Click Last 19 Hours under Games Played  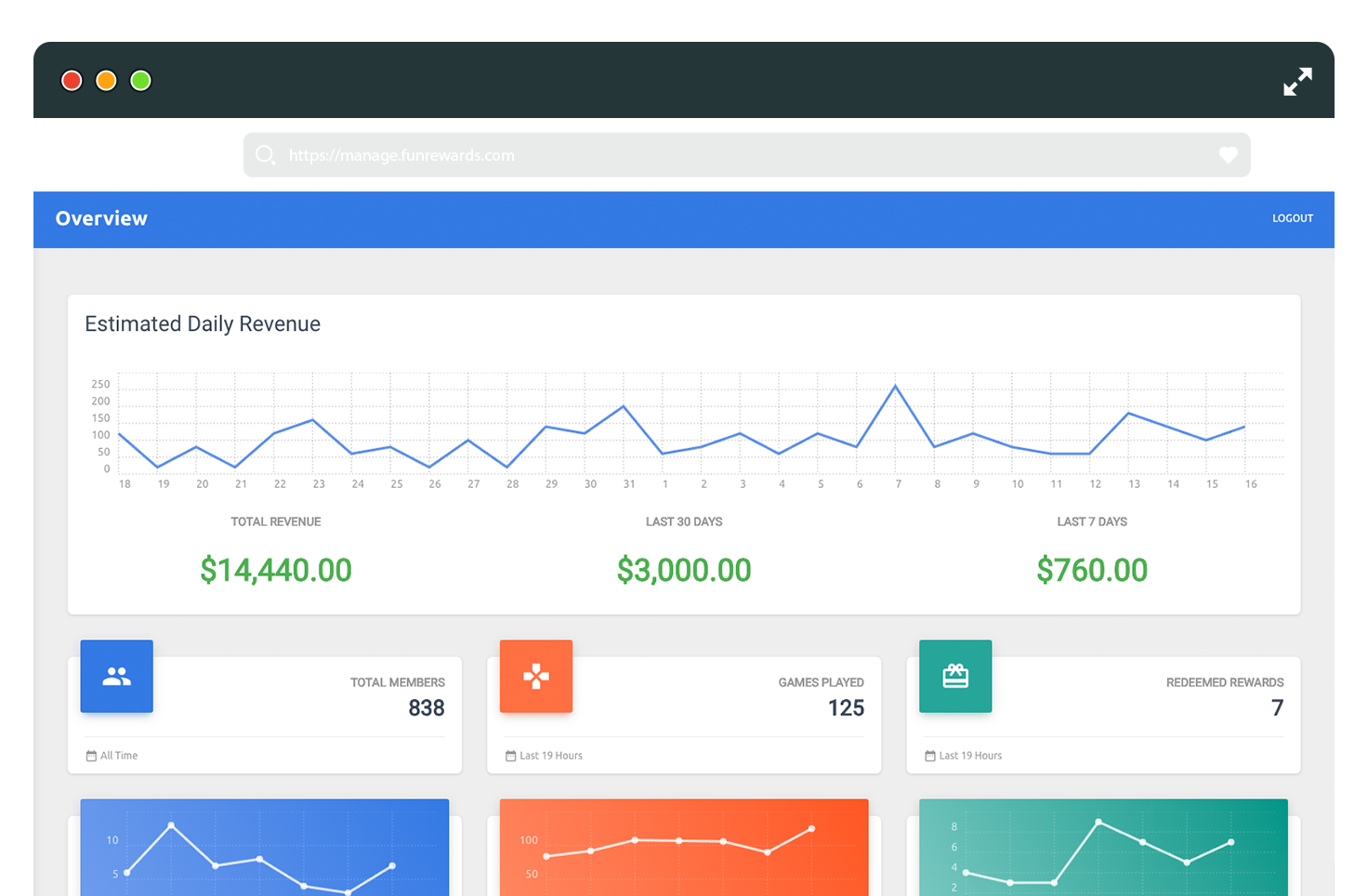tap(551, 756)
